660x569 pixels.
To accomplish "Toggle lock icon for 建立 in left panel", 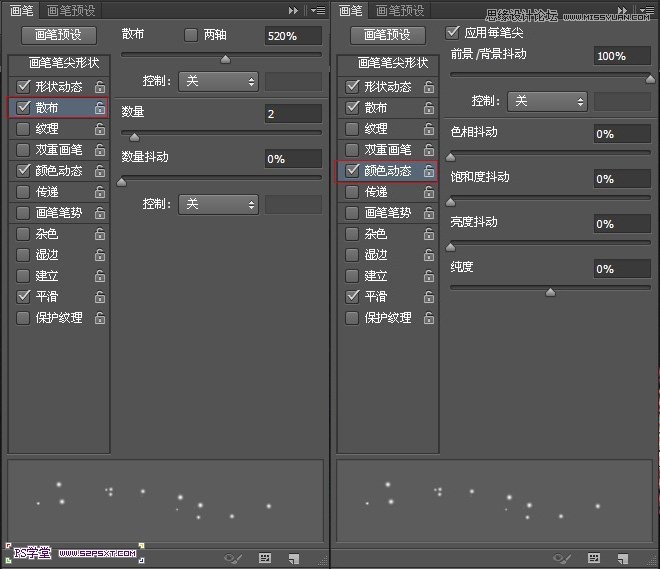I will (x=100, y=276).
